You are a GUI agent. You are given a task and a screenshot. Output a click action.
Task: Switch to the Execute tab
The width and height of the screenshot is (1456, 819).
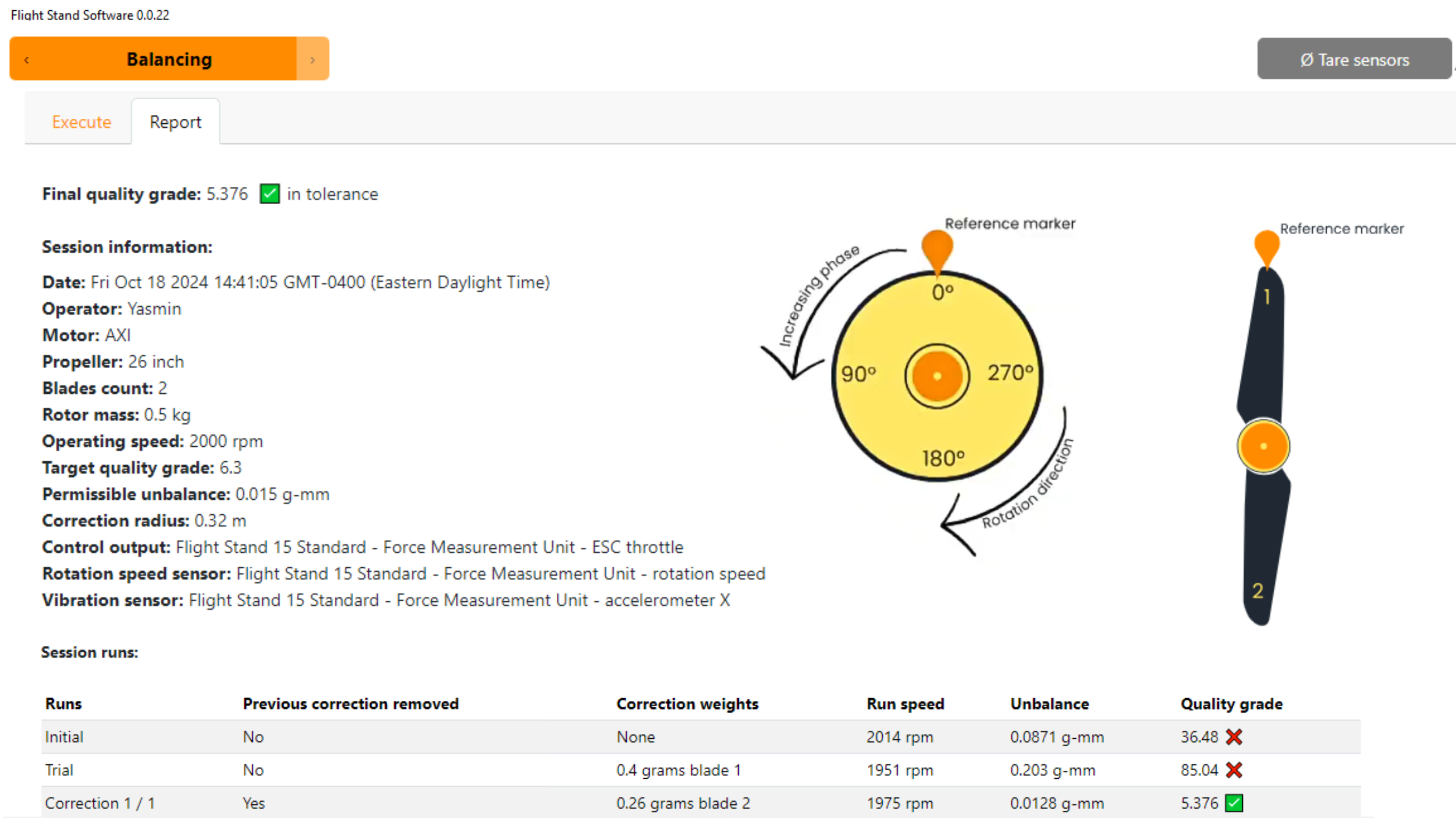coord(82,121)
